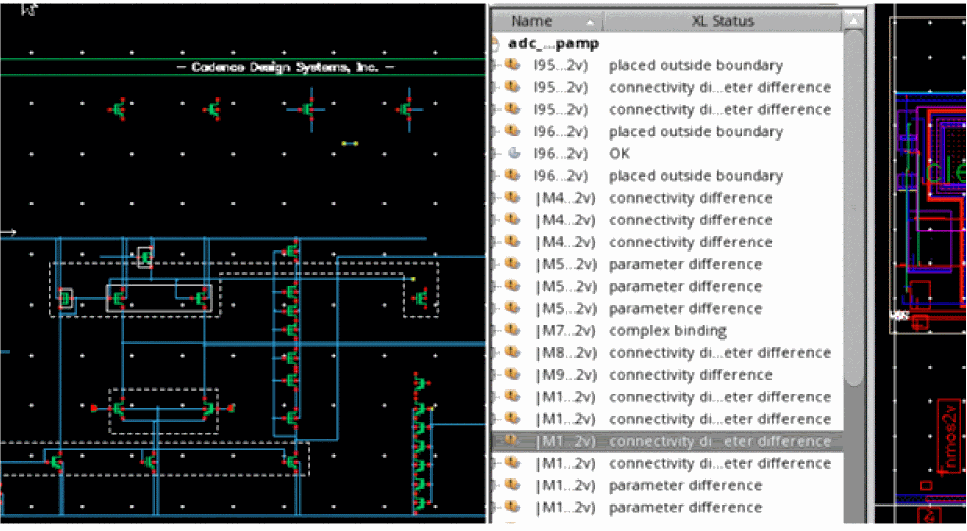Select the first I95 placed outside boundary row
This screenshot has height=531, width=967.
[695, 66]
